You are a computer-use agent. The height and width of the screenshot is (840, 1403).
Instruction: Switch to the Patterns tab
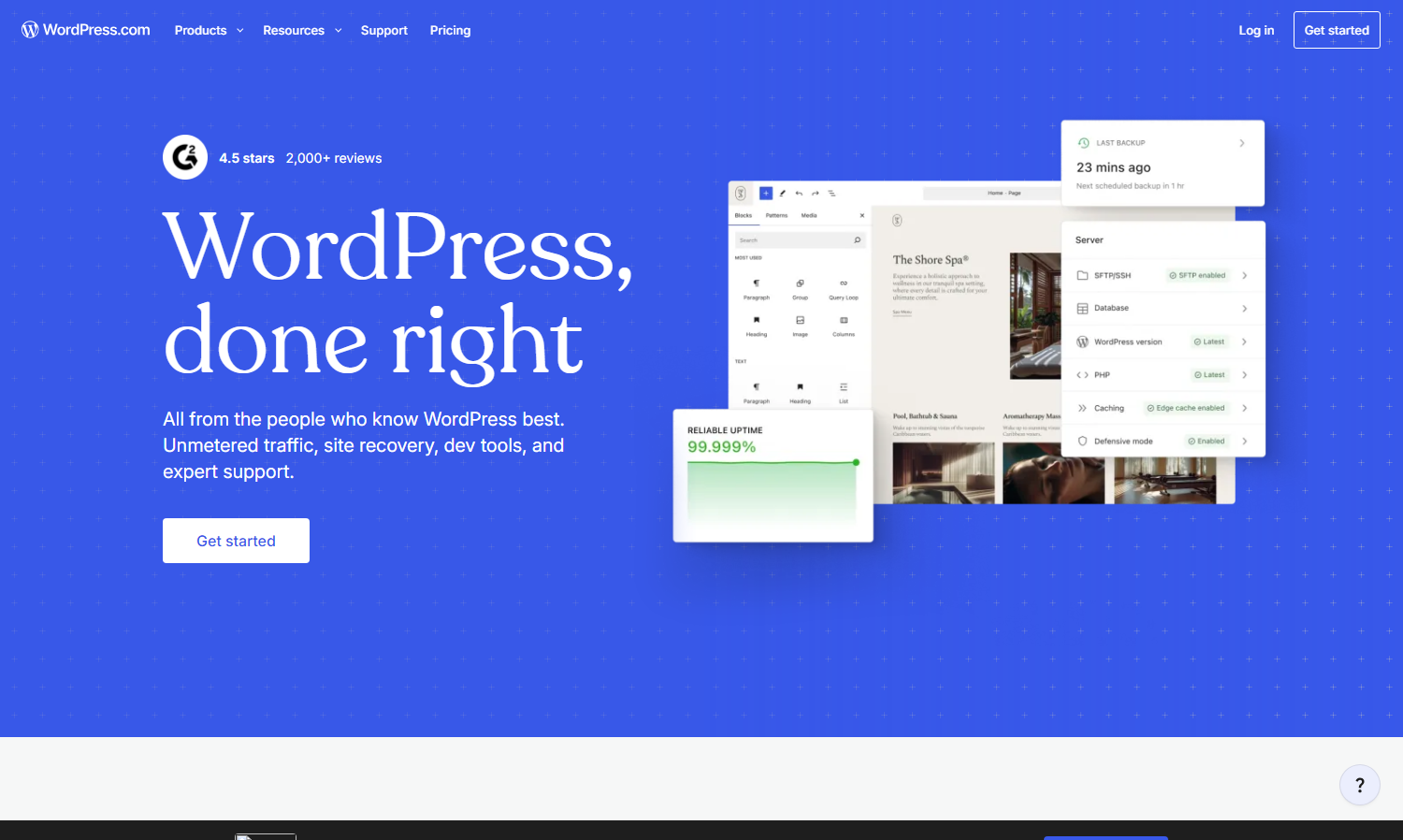[x=776, y=215]
